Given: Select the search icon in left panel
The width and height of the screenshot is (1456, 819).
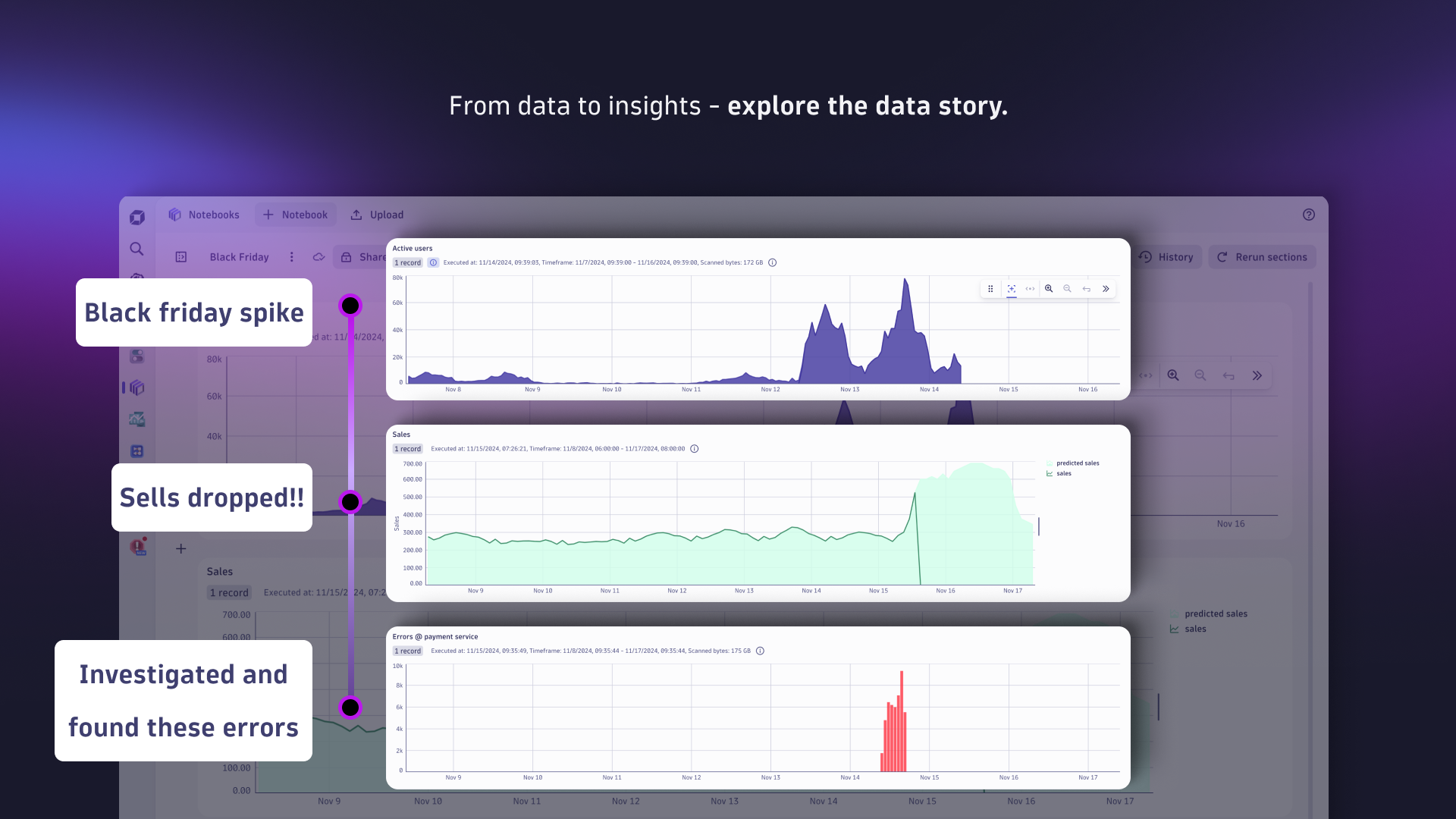Looking at the screenshot, I should click(137, 248).
